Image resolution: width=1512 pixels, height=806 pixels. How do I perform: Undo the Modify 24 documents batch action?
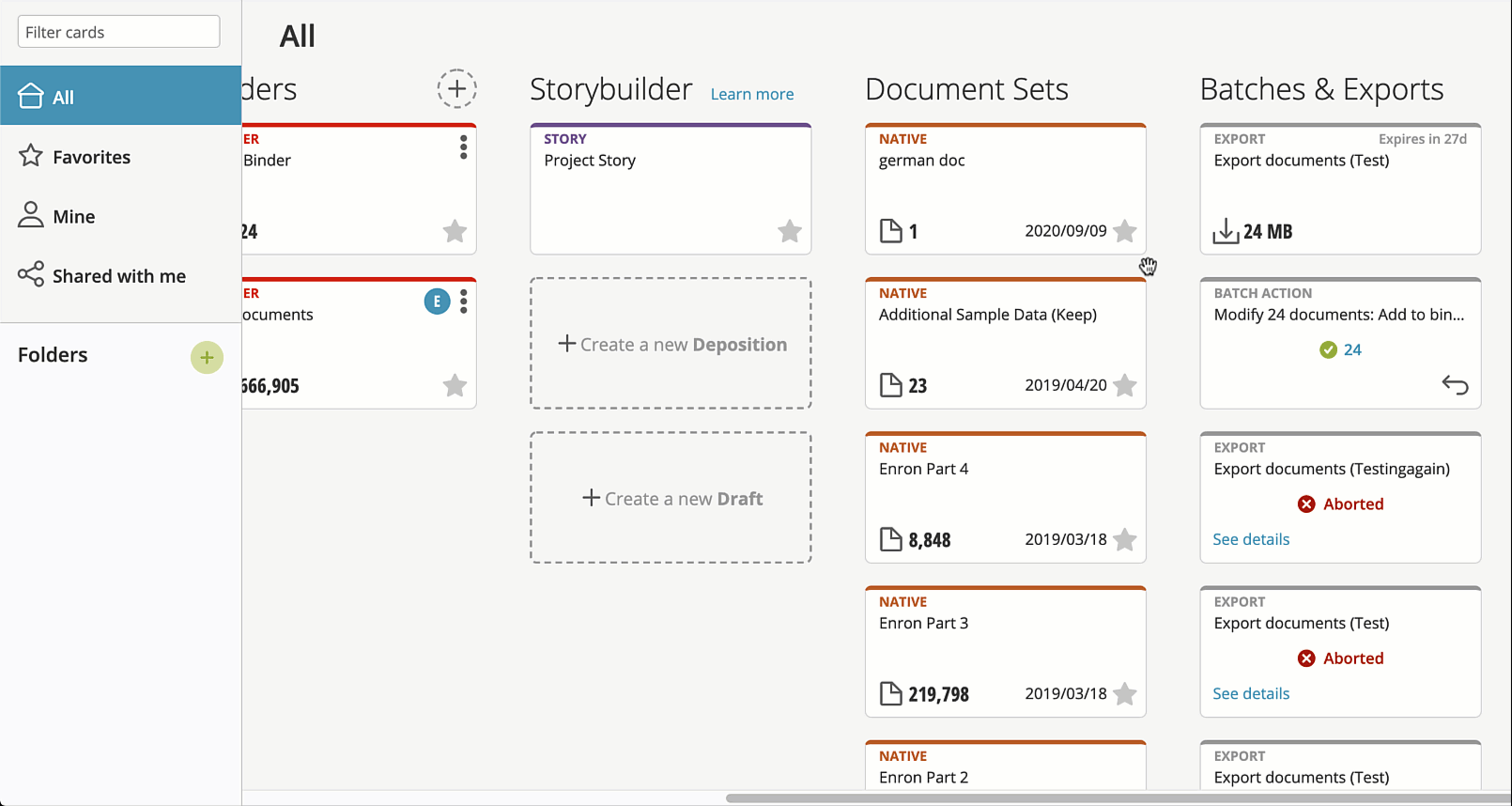click(x=1455, y=385)
